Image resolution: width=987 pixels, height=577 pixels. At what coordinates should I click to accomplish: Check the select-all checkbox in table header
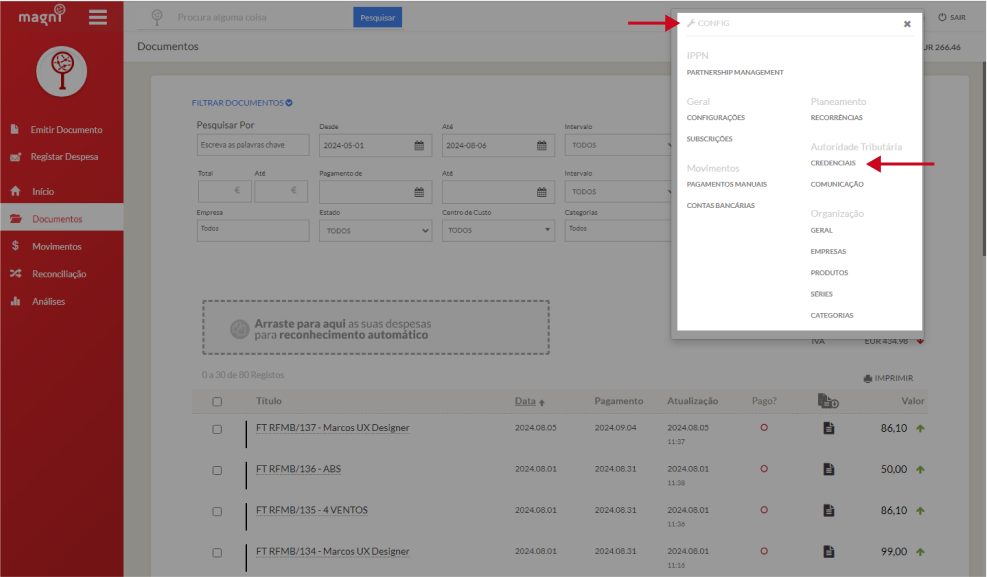(217, 401)
